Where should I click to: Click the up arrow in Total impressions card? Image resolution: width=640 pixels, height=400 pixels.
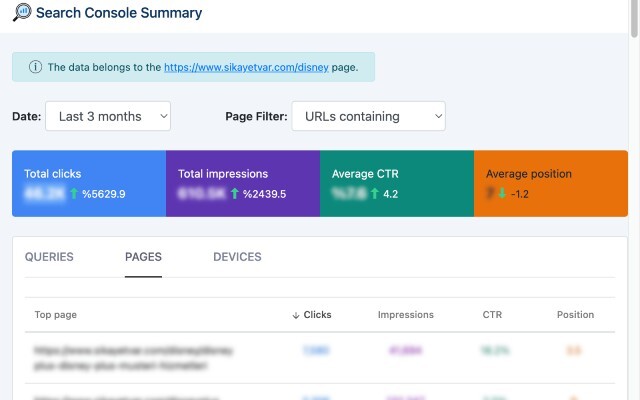tap(234, 193)
